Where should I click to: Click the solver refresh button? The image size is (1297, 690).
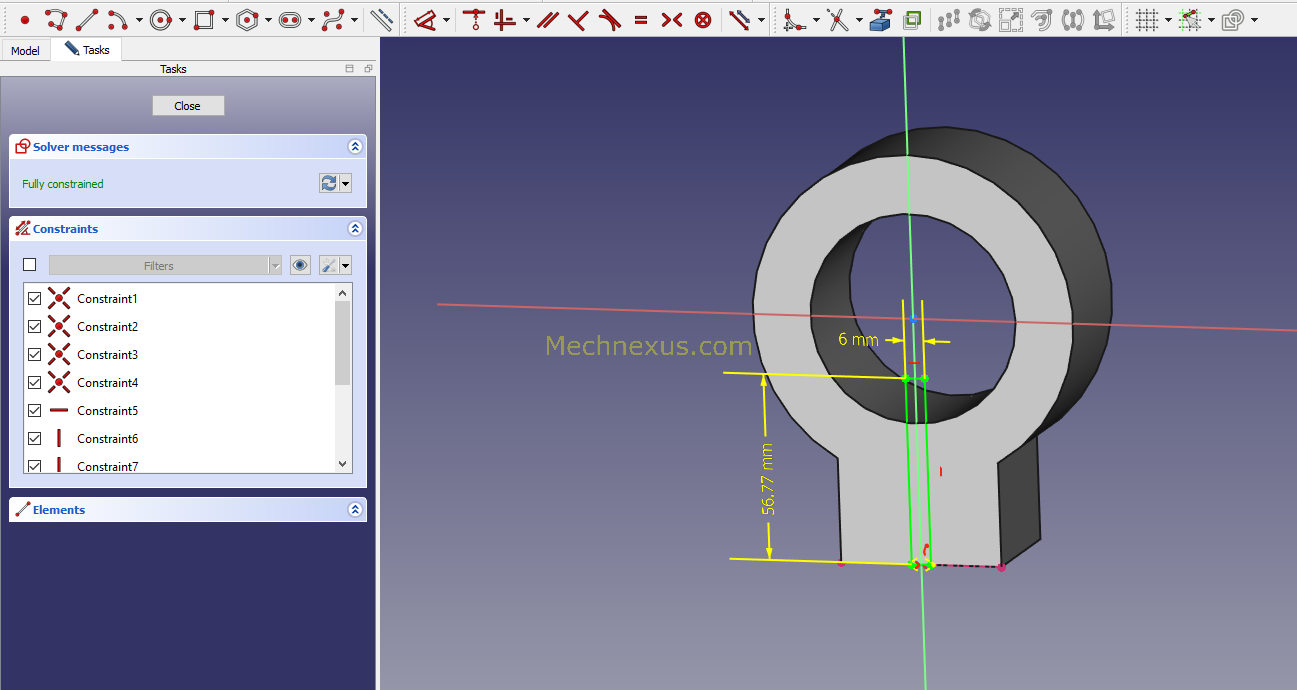click(x=330, y=183)
